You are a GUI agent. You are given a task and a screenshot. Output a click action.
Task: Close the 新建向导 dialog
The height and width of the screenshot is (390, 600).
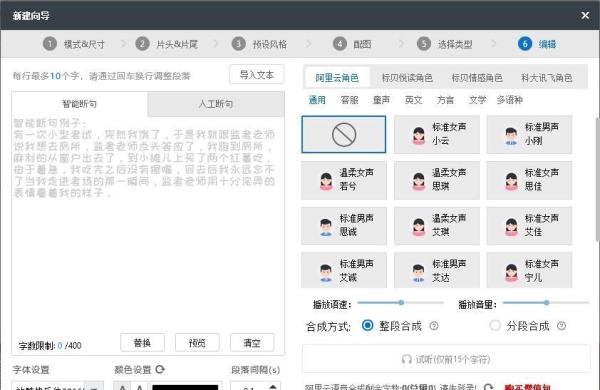[585, 15]
